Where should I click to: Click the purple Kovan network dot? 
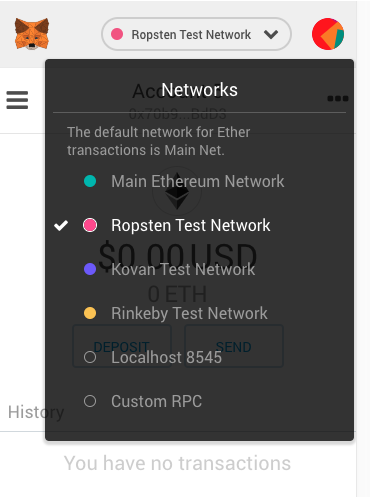[90, 269]
